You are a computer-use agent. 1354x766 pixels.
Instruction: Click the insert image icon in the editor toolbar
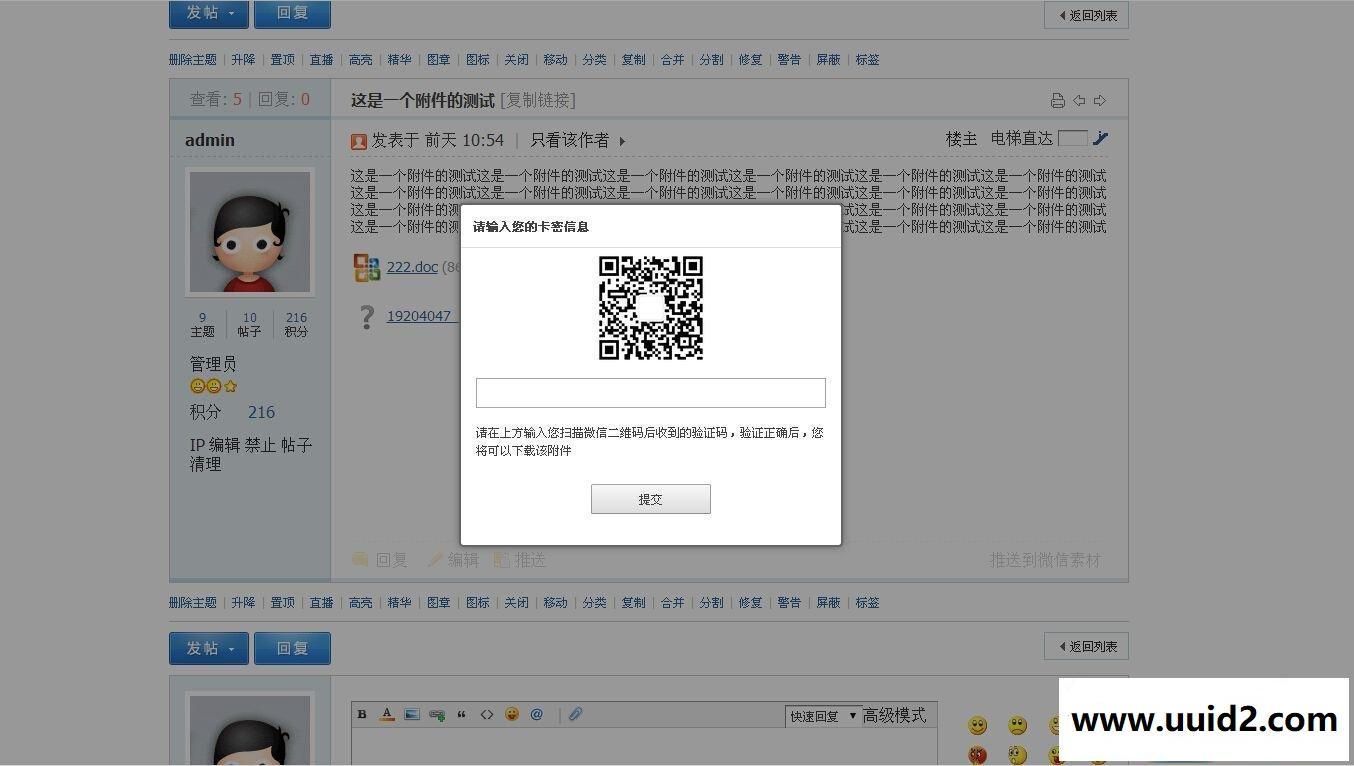coord(411,714)
